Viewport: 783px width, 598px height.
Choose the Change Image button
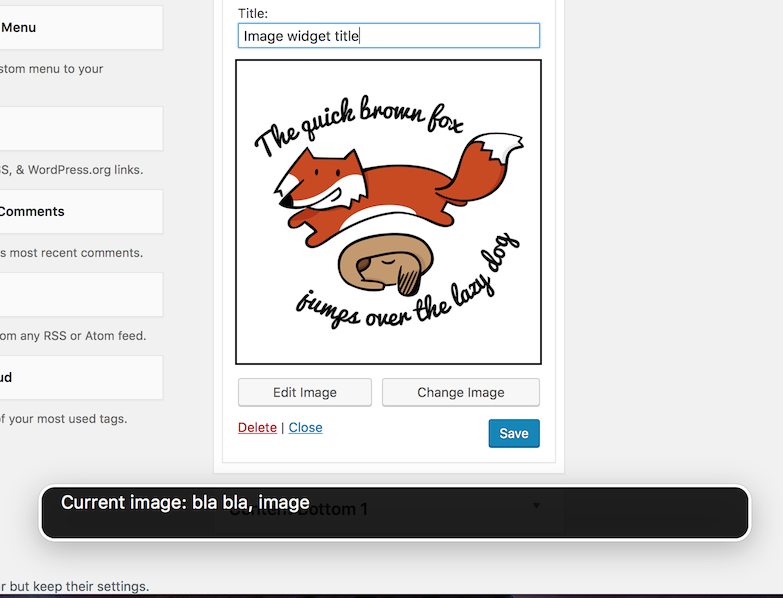coord(460,392)
